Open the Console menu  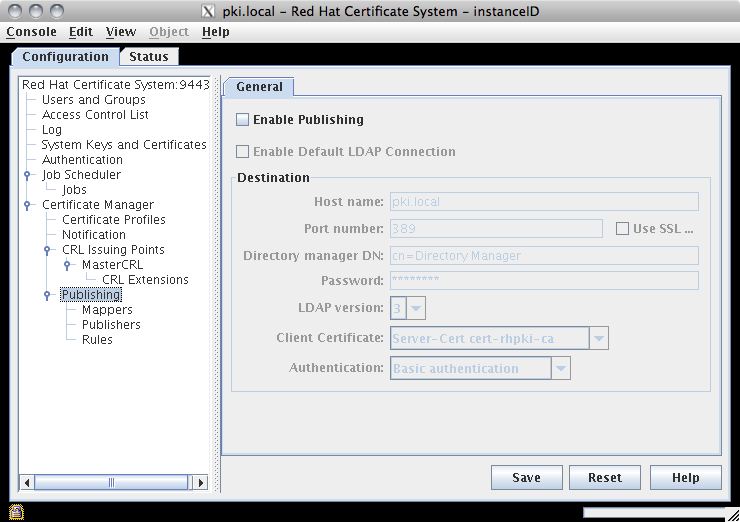31,32
